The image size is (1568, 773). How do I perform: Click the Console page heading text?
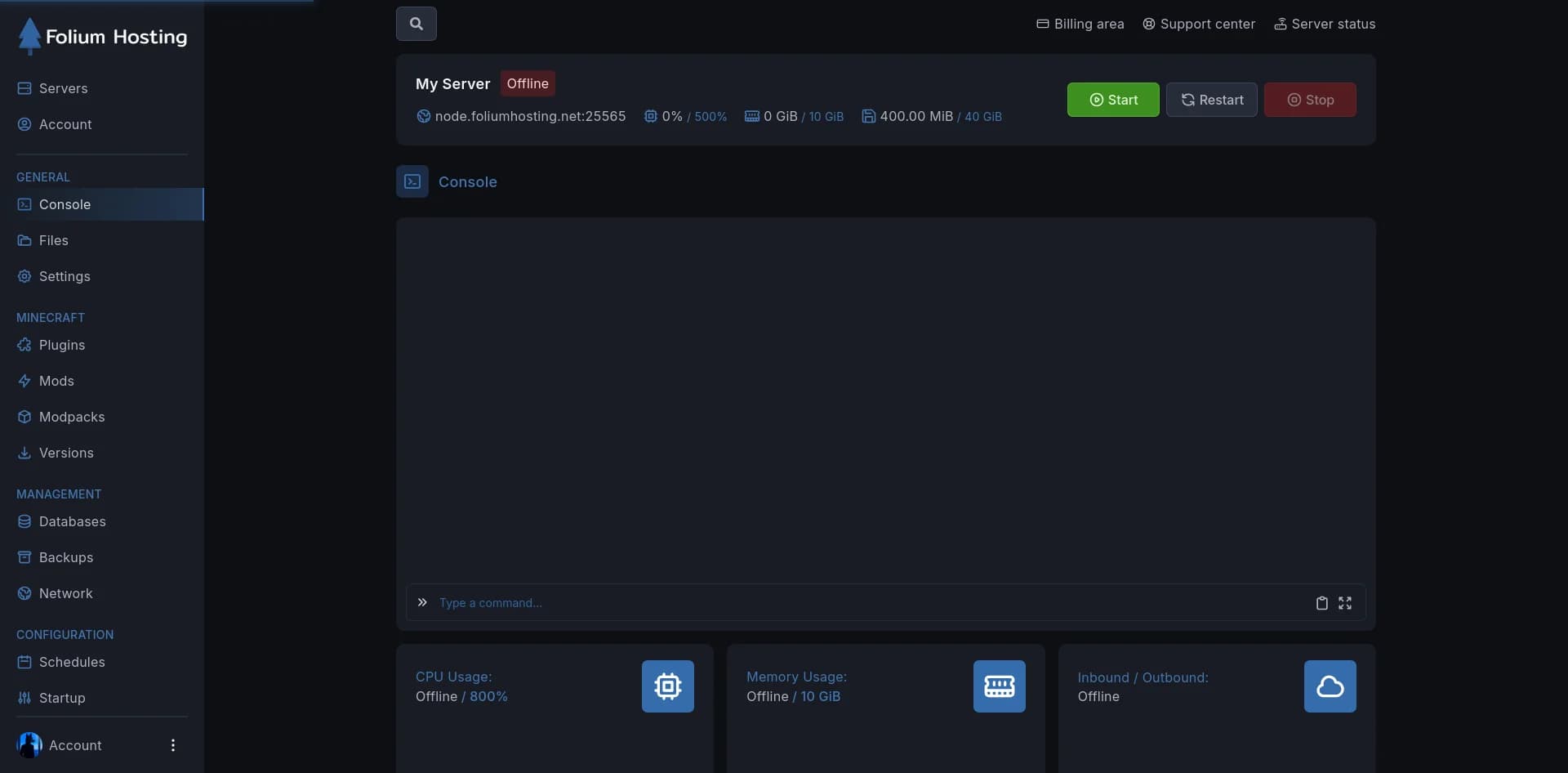468,181
